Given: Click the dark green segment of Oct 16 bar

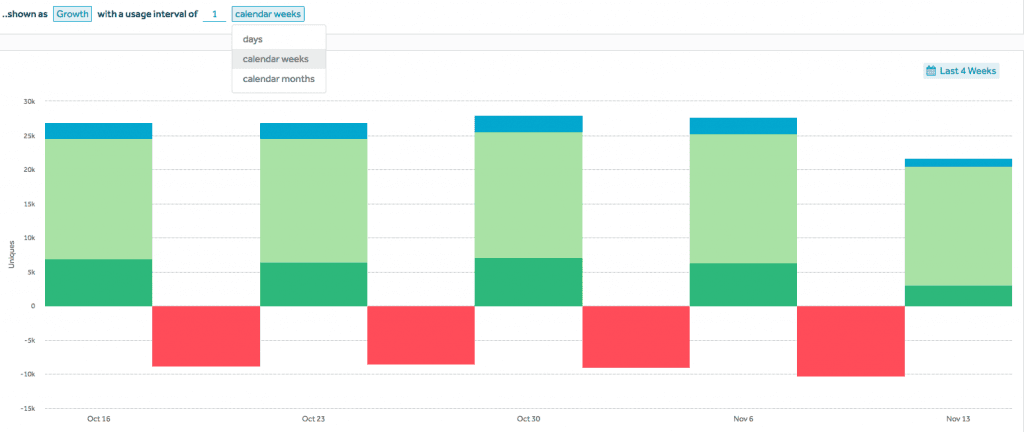Looking at the screenshot, I should [98, 282].
